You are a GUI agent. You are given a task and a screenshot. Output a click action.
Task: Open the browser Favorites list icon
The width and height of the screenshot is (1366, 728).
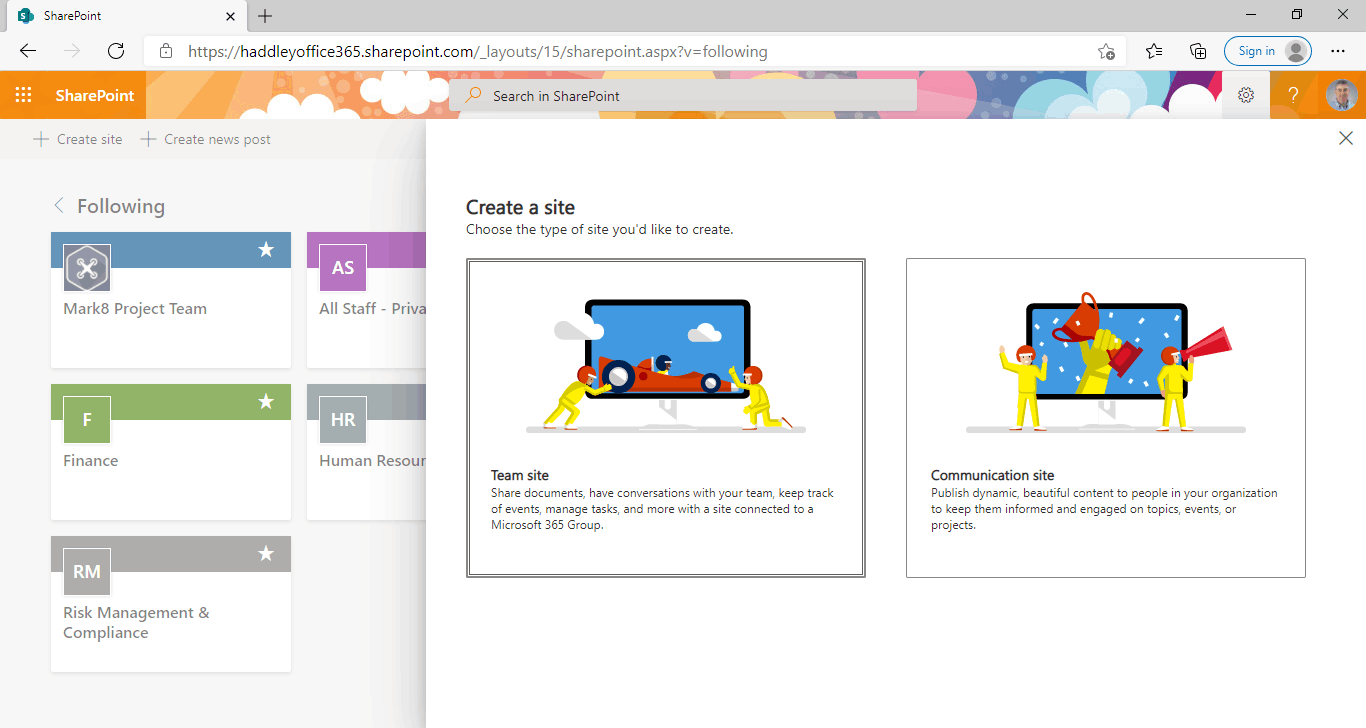[1154, 51]
